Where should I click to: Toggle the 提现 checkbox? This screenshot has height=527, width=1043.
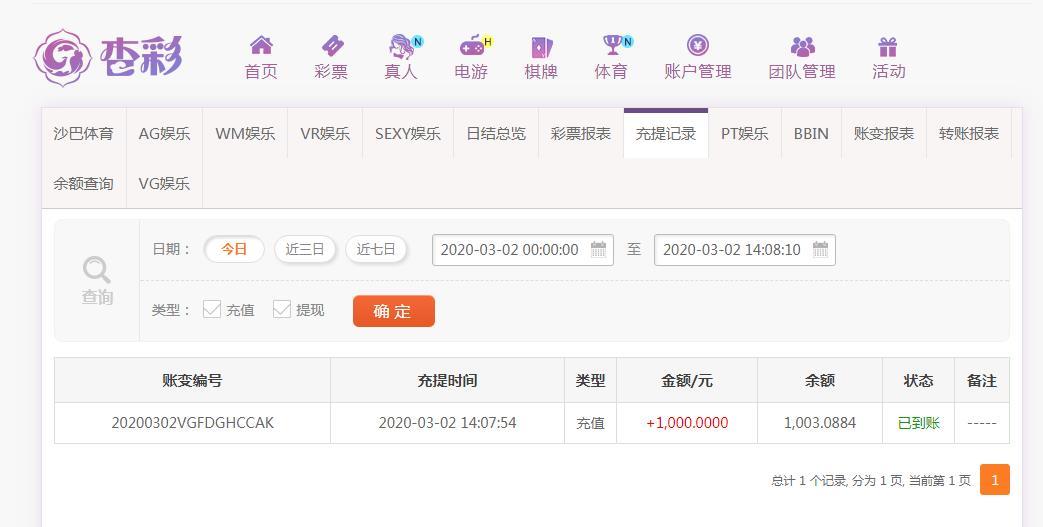coord(281,309)
